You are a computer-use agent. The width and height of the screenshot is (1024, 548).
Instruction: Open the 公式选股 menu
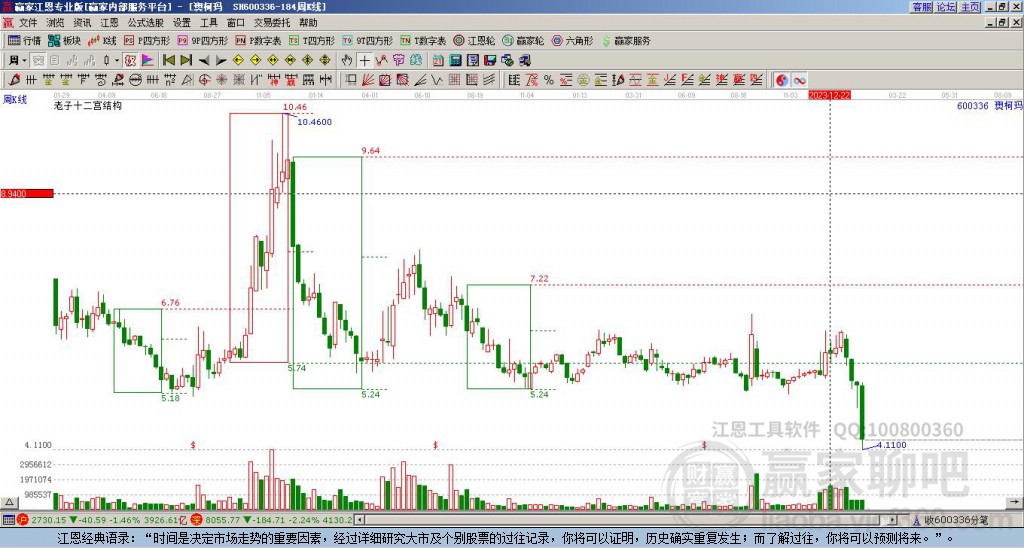(x=145, y=23)
